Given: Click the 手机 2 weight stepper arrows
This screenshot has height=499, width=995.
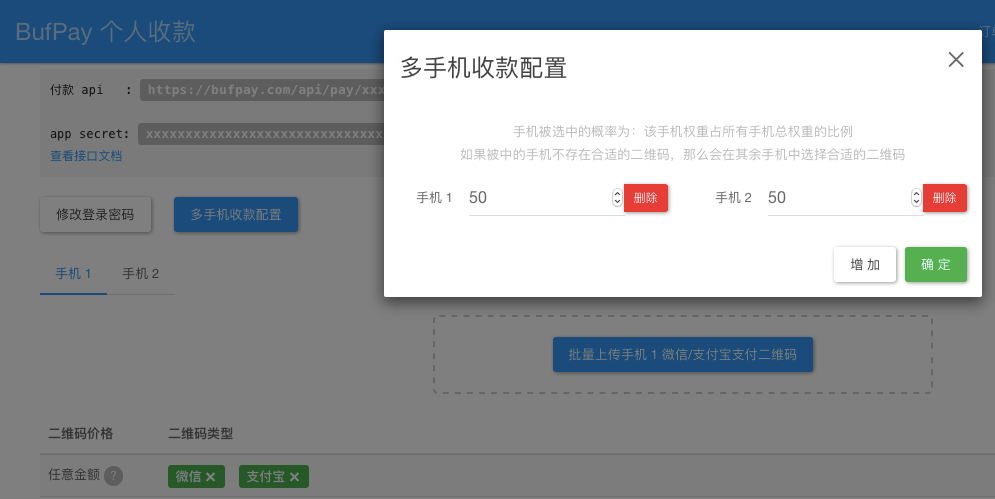Looking at the screenshot, I should click(x=916, y=198).
